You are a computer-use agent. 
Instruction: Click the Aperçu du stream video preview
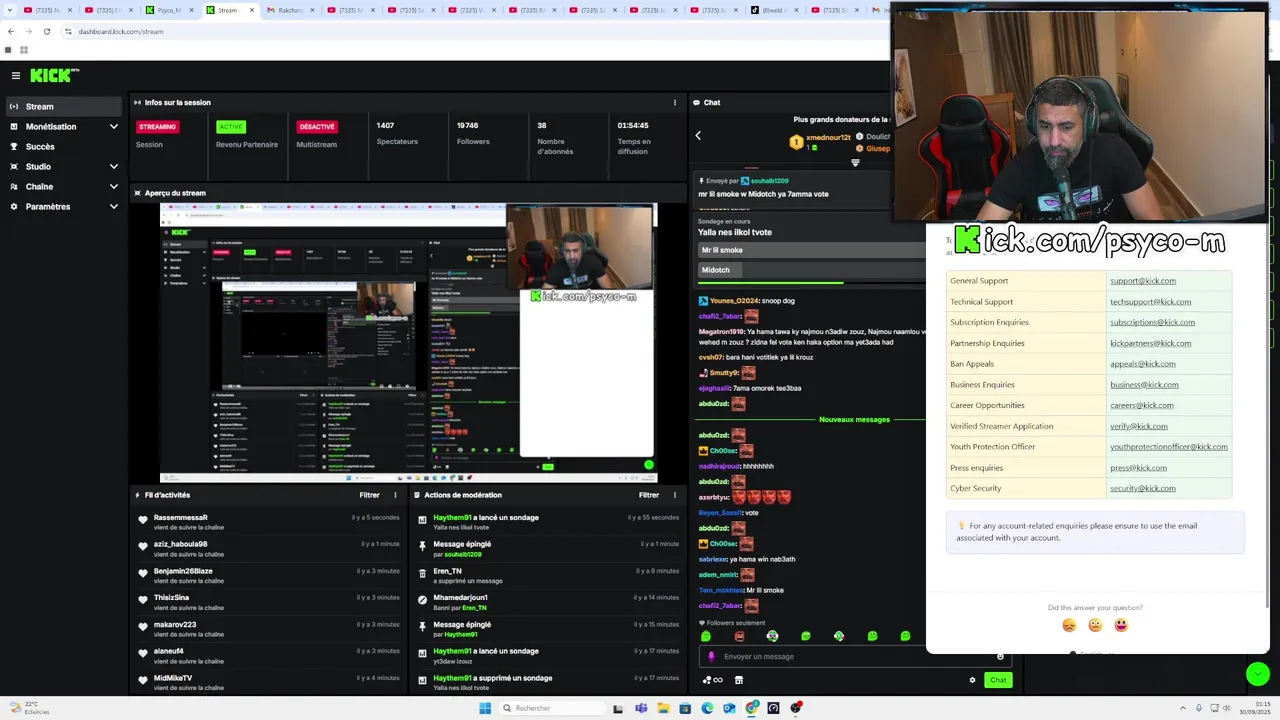coord(408,343)
